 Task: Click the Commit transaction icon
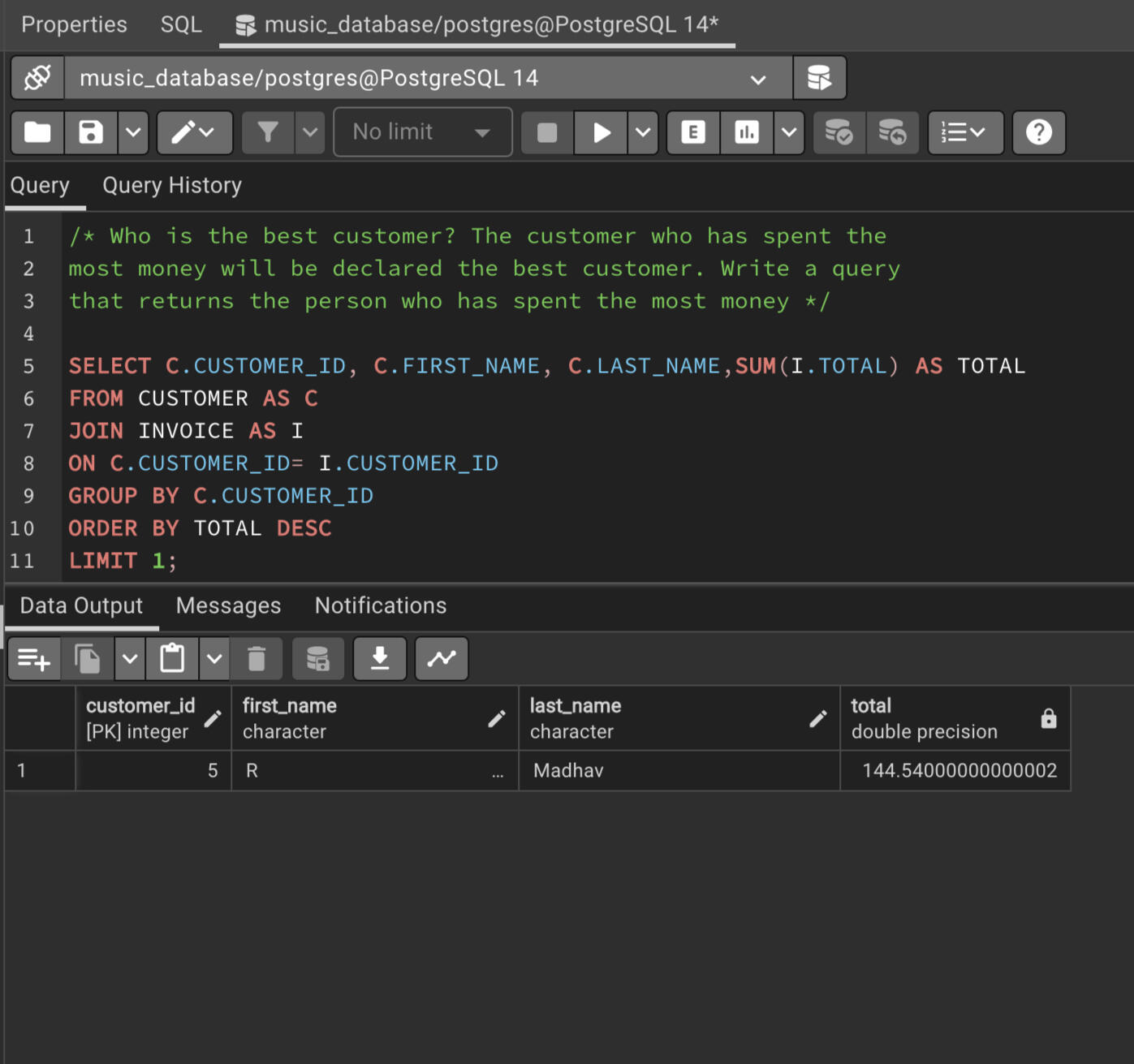[x=839, y=132]
